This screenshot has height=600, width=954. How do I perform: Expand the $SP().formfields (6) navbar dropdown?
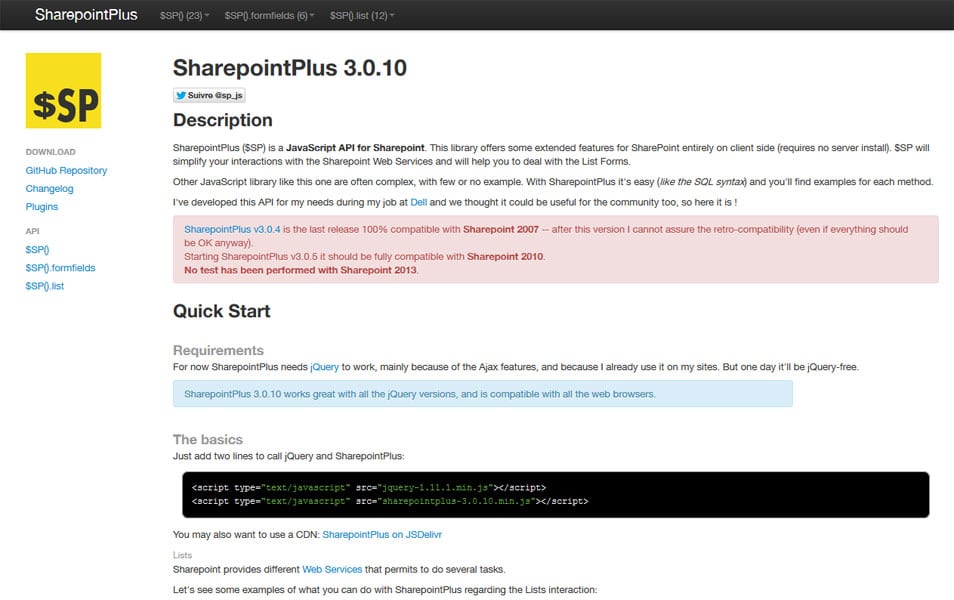coord(269,15)
